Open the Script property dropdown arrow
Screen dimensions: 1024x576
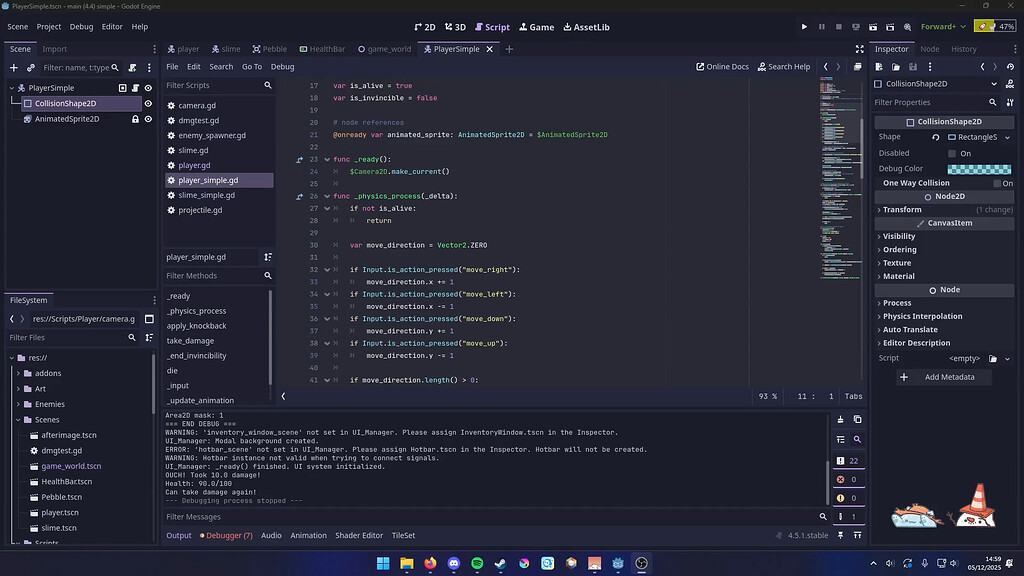point(1008,359)
